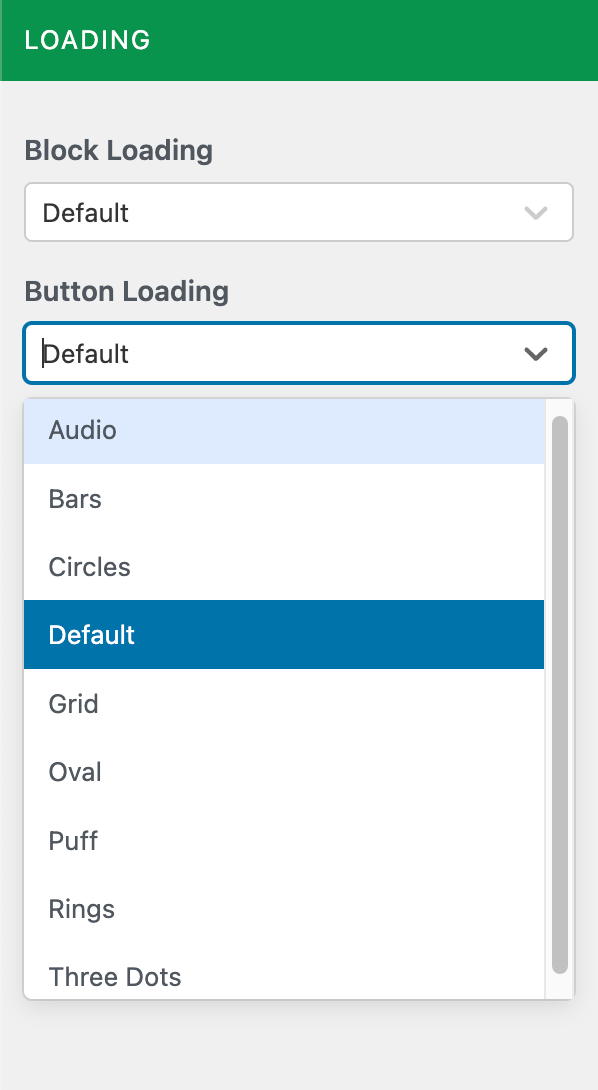This screenshot has height=1090, width=598.
Task: Click the green LOADING section header
Action: 299,40
